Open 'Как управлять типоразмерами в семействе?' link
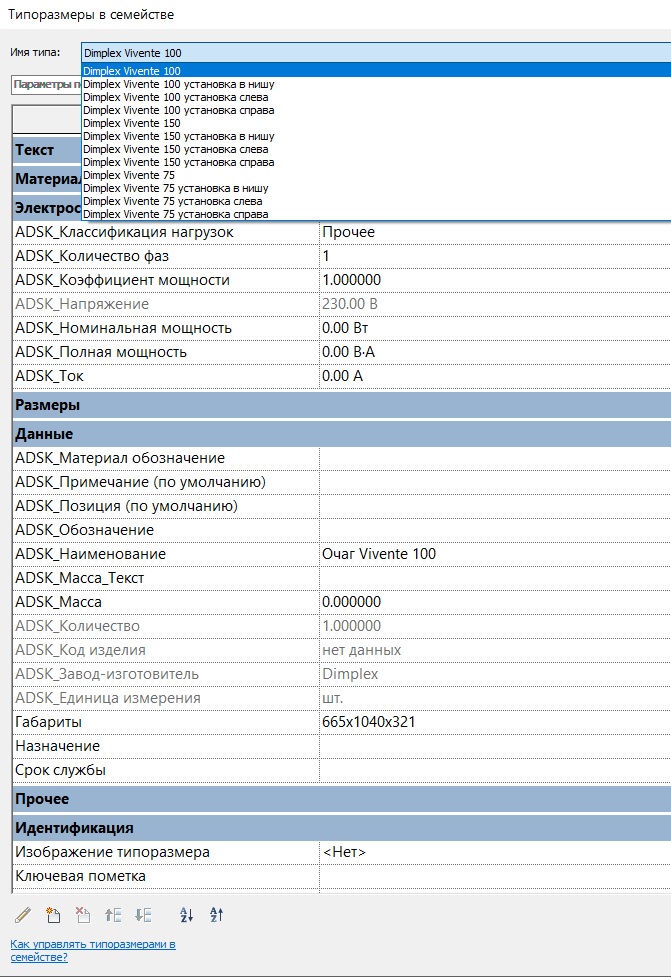The width and height of the screenshot is (671, 977). (x=93, y=951)
